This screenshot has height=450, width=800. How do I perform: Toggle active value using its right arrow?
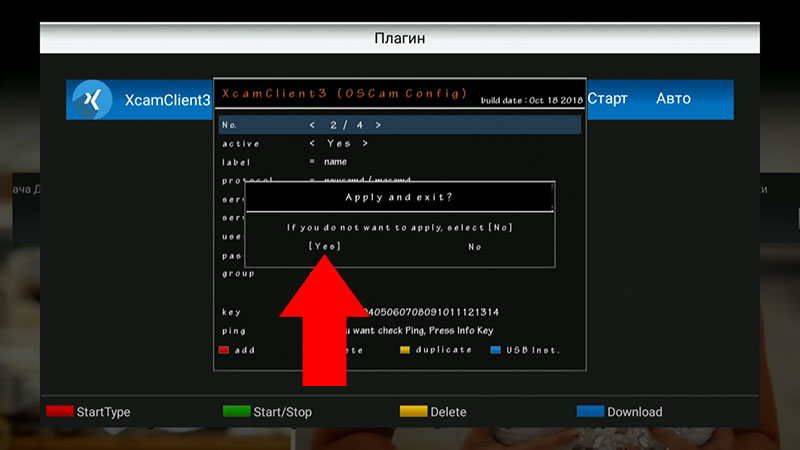point(365,143)
